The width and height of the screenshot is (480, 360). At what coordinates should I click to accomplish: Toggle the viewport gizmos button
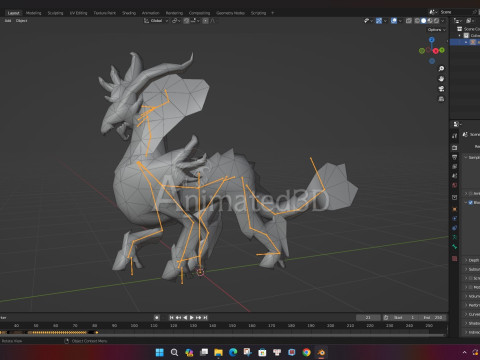[x=379, y=21]
